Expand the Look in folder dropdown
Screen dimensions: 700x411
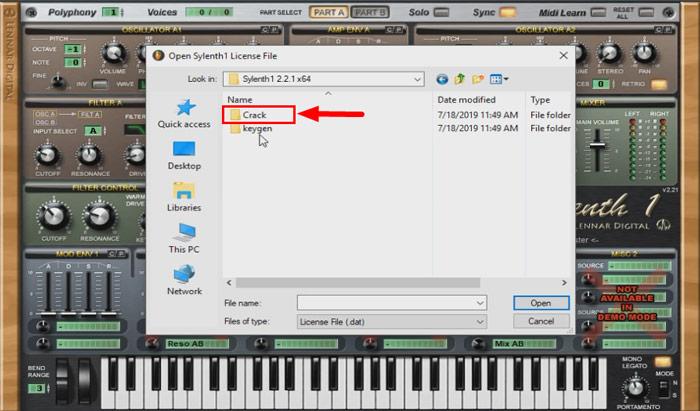[x=417, y=79]
